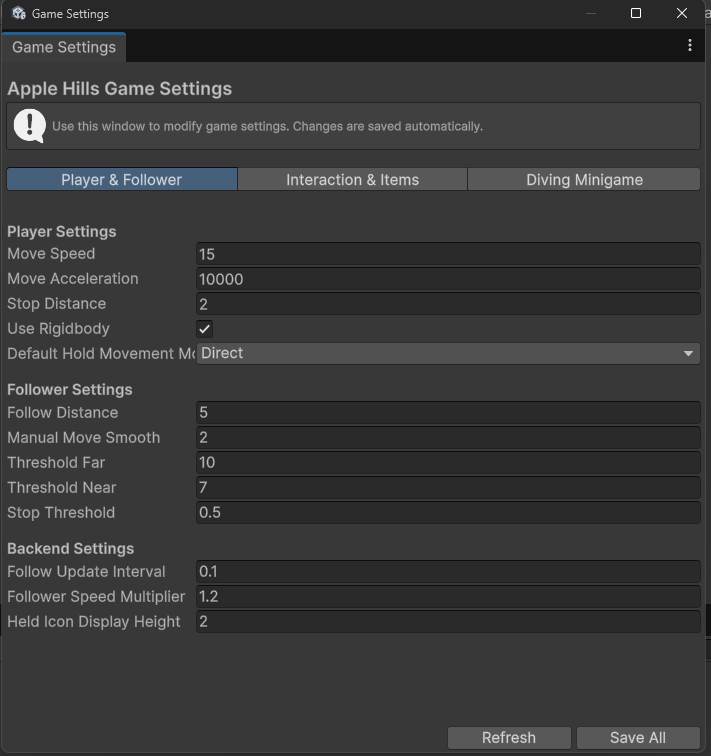Image resolution: width=711 pixels, height=756 pixels.
Task: Toggle the Use Rigidbody checkbox
Action: pos(205,329)
